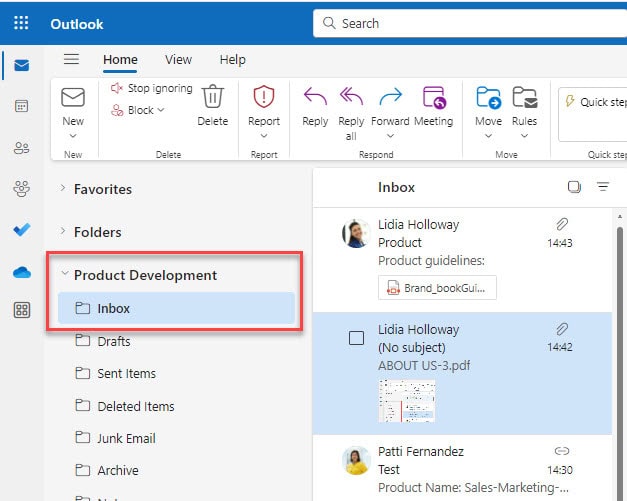Open the To Do checkmark app
Image resolution: width=627 pixels, height=501 pixels.
click(x=22, y=230)
